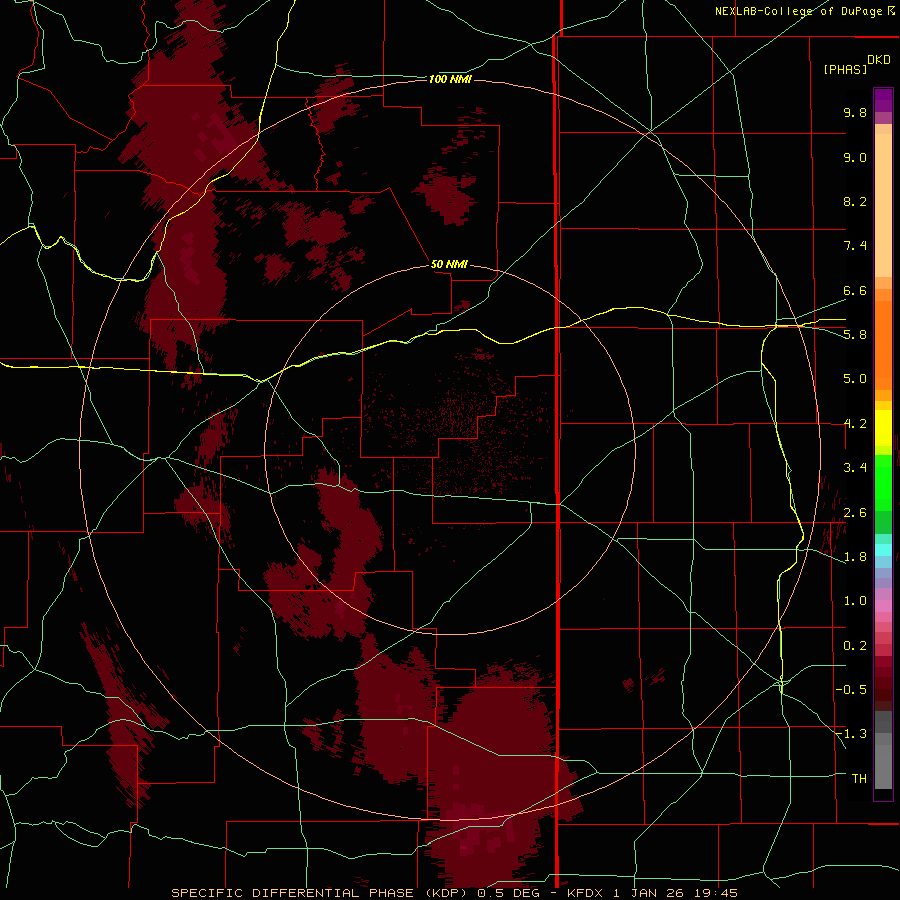
Task: Click the pink segment of the color bar
Action: click(x=883, y=606)
